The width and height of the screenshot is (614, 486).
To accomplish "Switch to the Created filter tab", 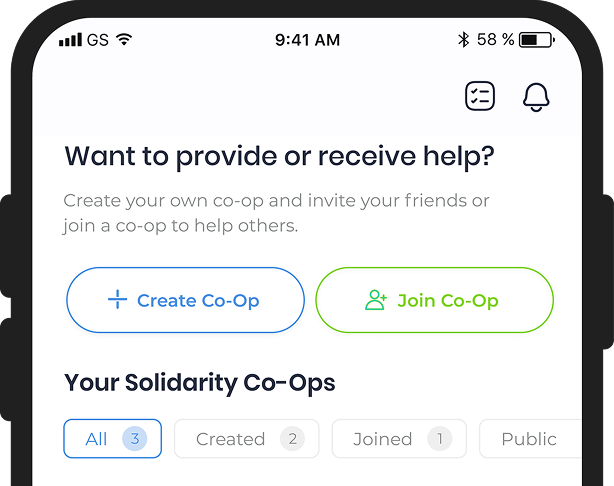I will tap(247, 439).
